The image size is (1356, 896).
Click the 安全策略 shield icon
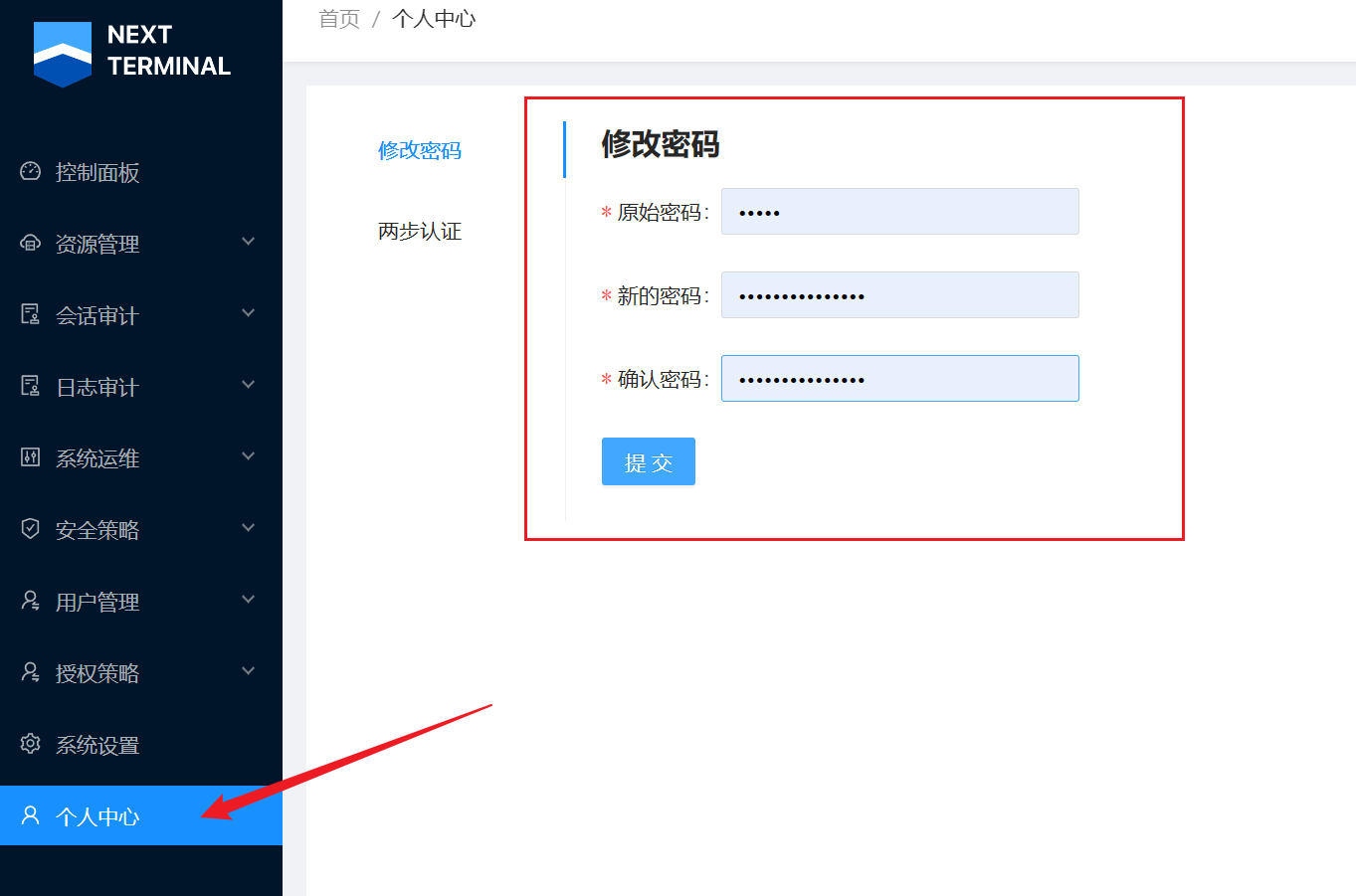click(x=30, y=529)
